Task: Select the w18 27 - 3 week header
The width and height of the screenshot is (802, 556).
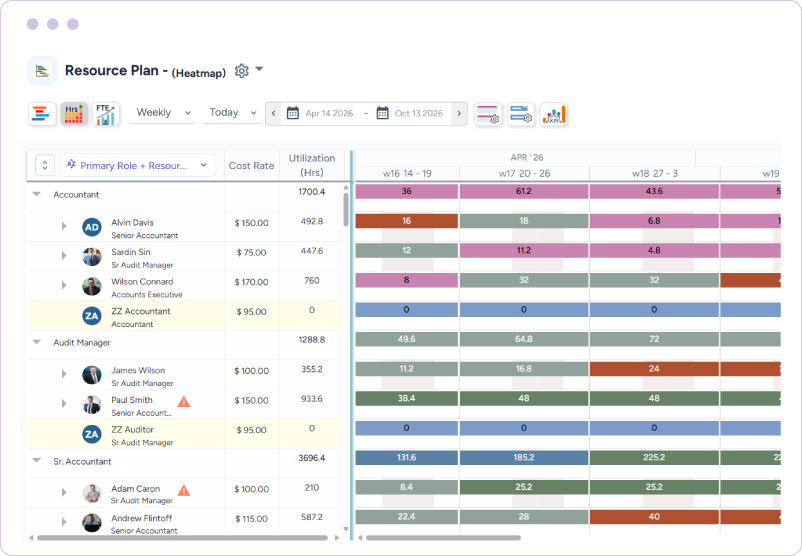Action: click(x=655, y=173)
